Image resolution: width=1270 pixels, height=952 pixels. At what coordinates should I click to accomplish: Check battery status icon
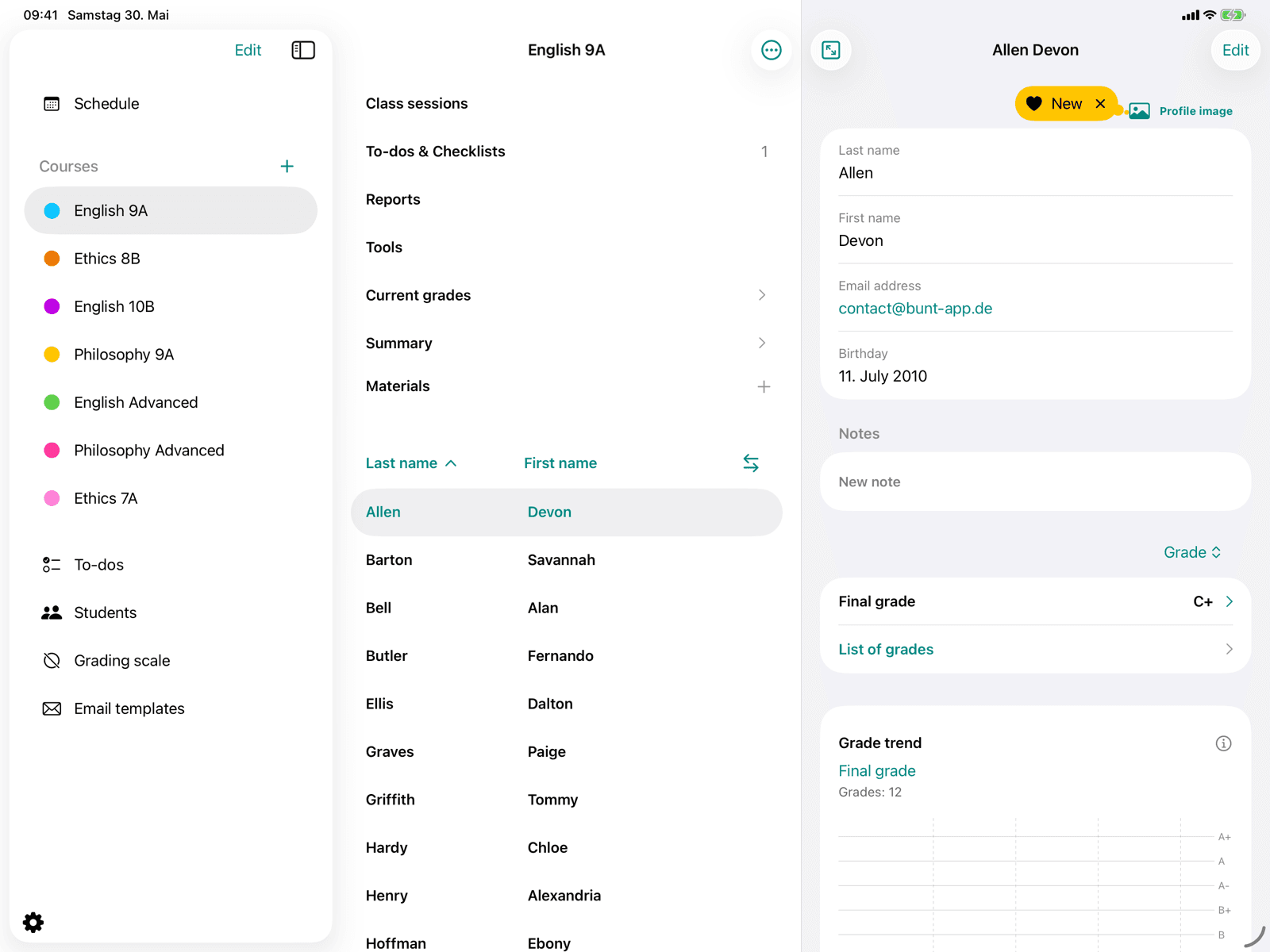tap(1233, 15)
